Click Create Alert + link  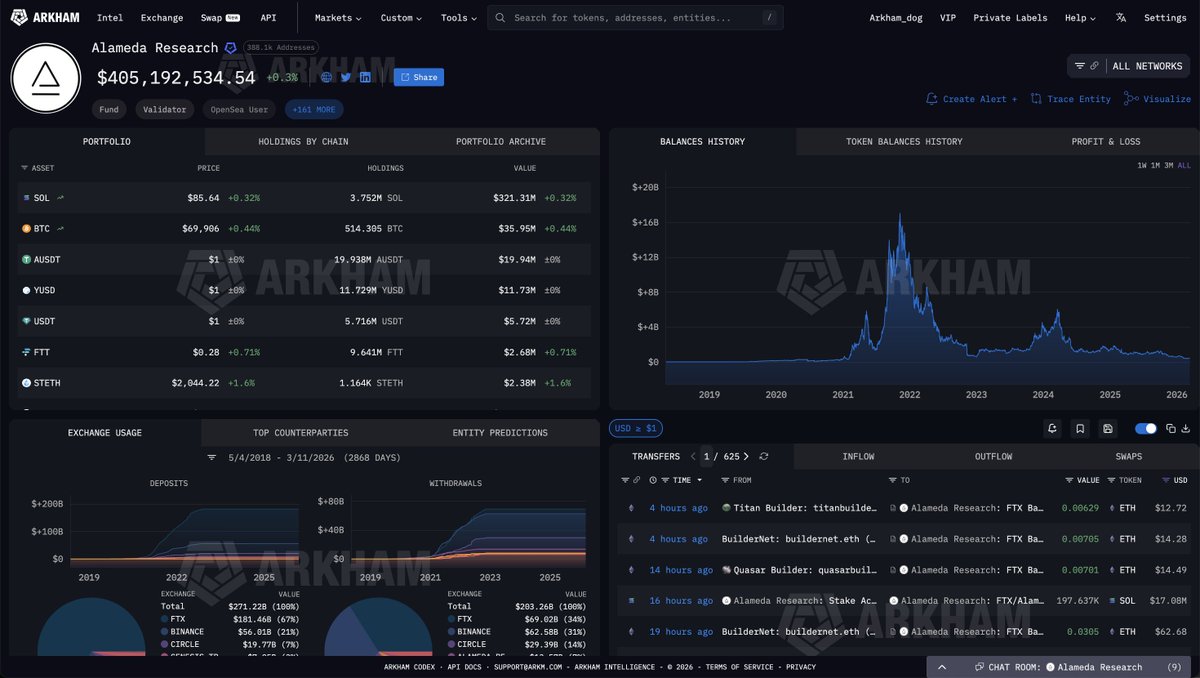pos(972,99)
